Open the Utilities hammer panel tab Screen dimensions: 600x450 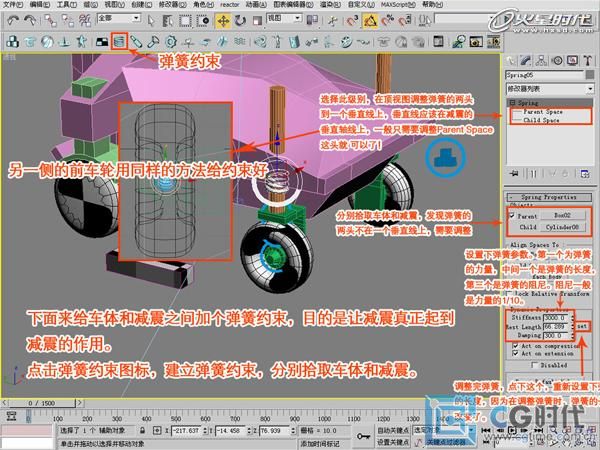click(588, 60)
